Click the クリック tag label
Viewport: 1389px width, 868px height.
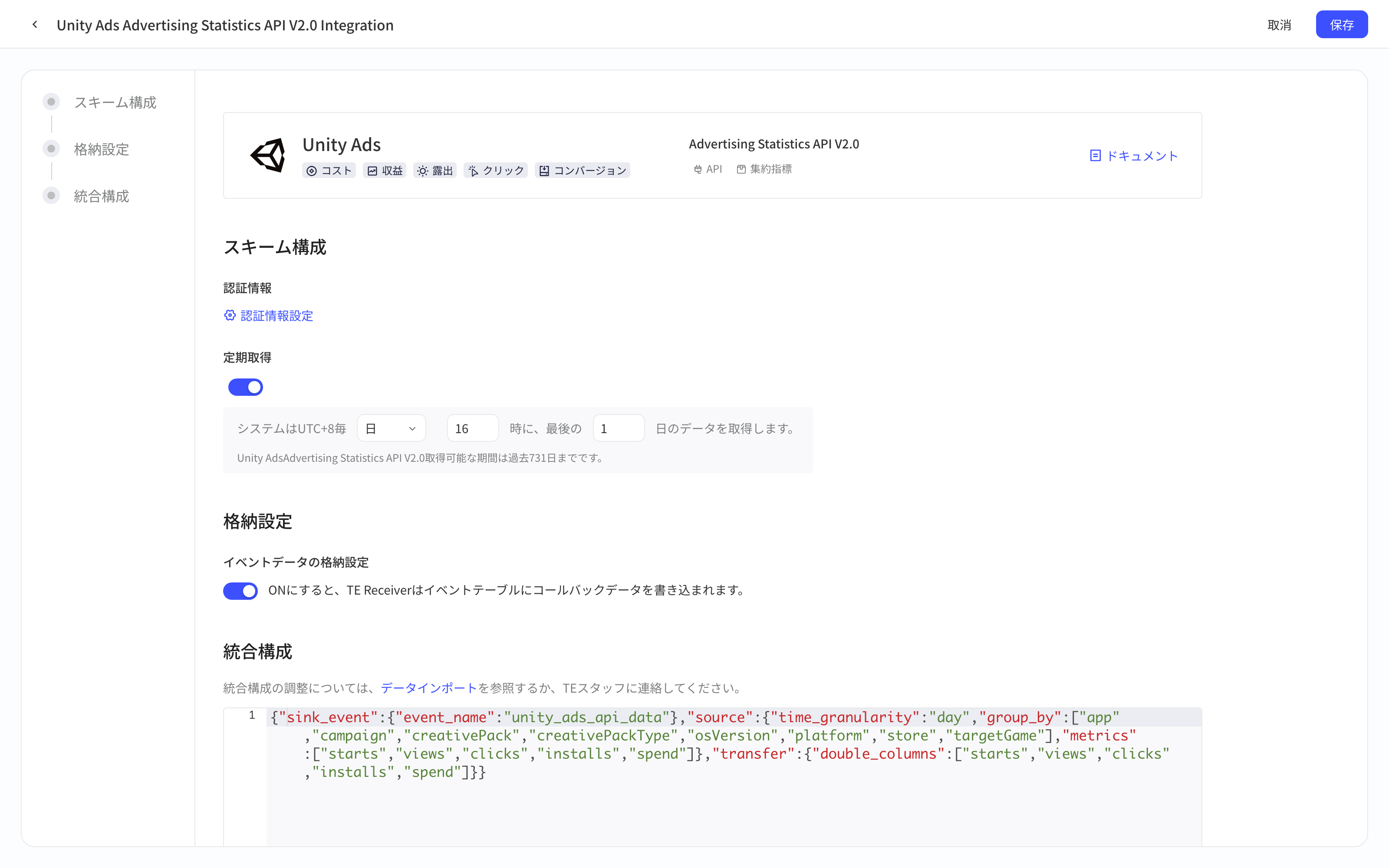pyautogui.click(x=504, y=171)
